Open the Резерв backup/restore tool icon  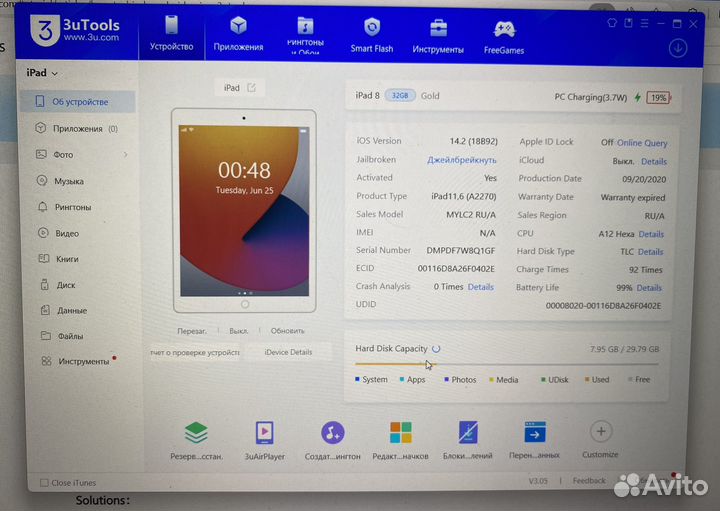pos(197,432)
